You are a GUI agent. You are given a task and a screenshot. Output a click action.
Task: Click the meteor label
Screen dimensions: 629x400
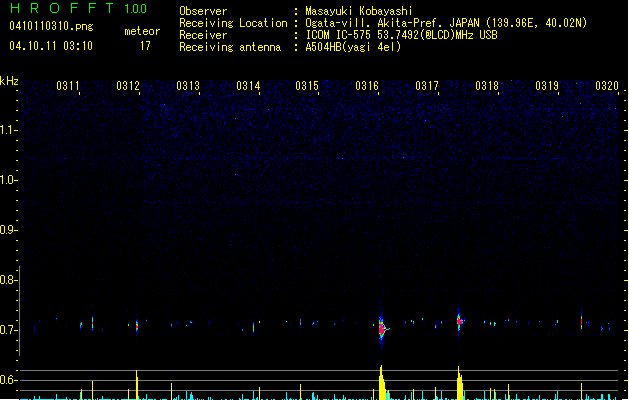(x=142, y=31)
